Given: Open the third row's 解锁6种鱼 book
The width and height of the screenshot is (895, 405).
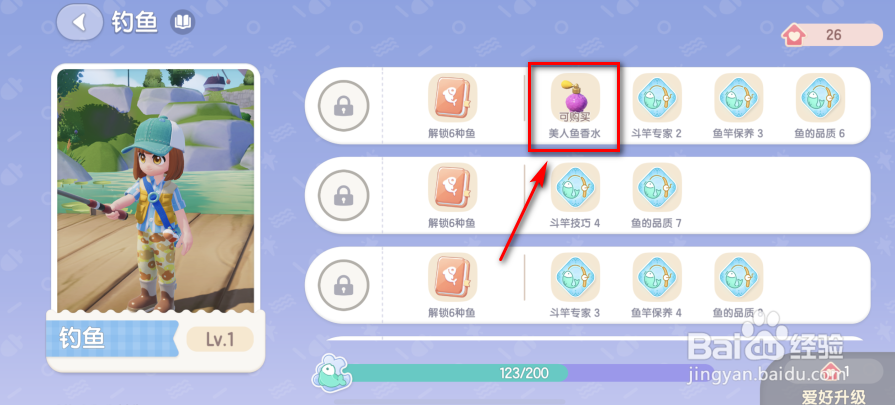Looking at the screenshot, I should (453, 277).
